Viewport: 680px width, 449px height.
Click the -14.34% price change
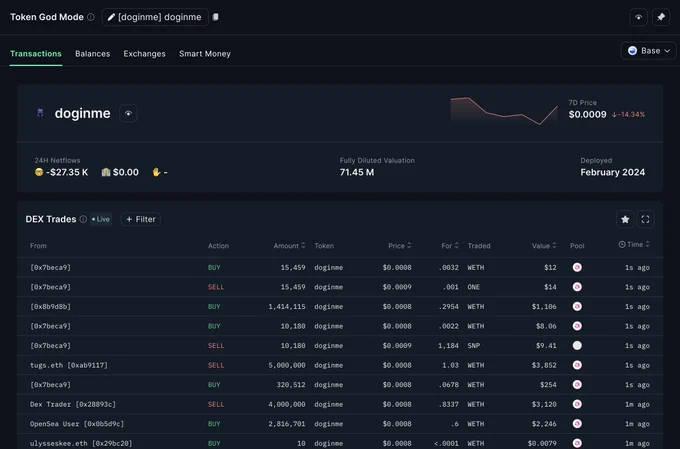[x=628, y=115]
